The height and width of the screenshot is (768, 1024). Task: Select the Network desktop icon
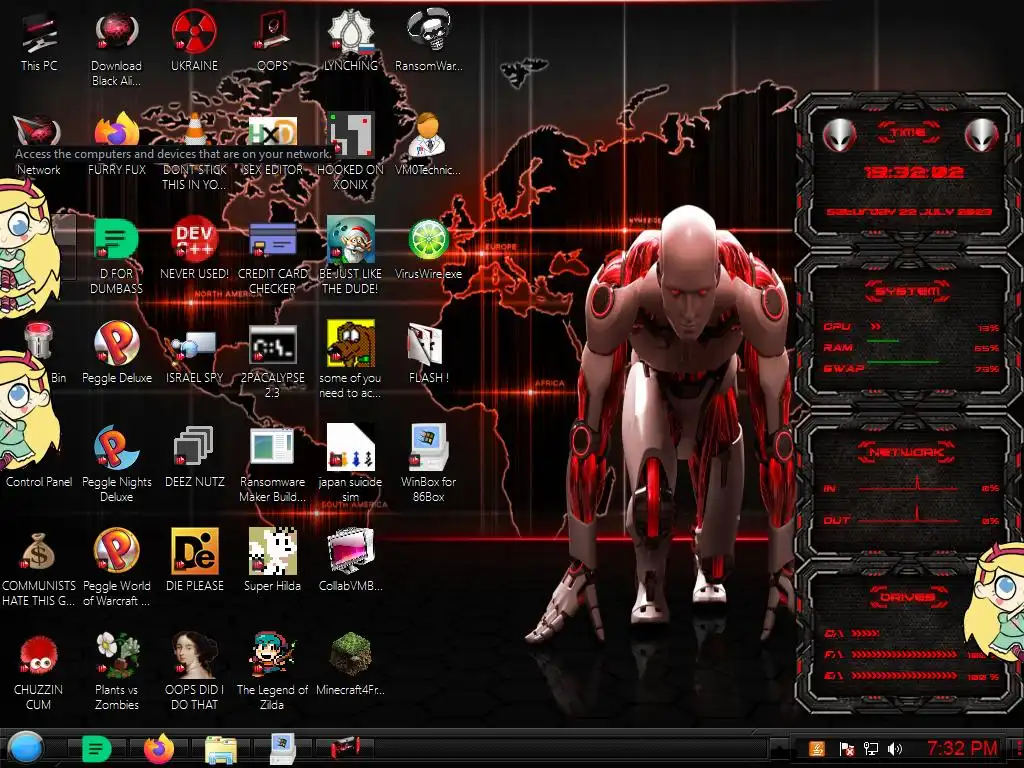39,145
